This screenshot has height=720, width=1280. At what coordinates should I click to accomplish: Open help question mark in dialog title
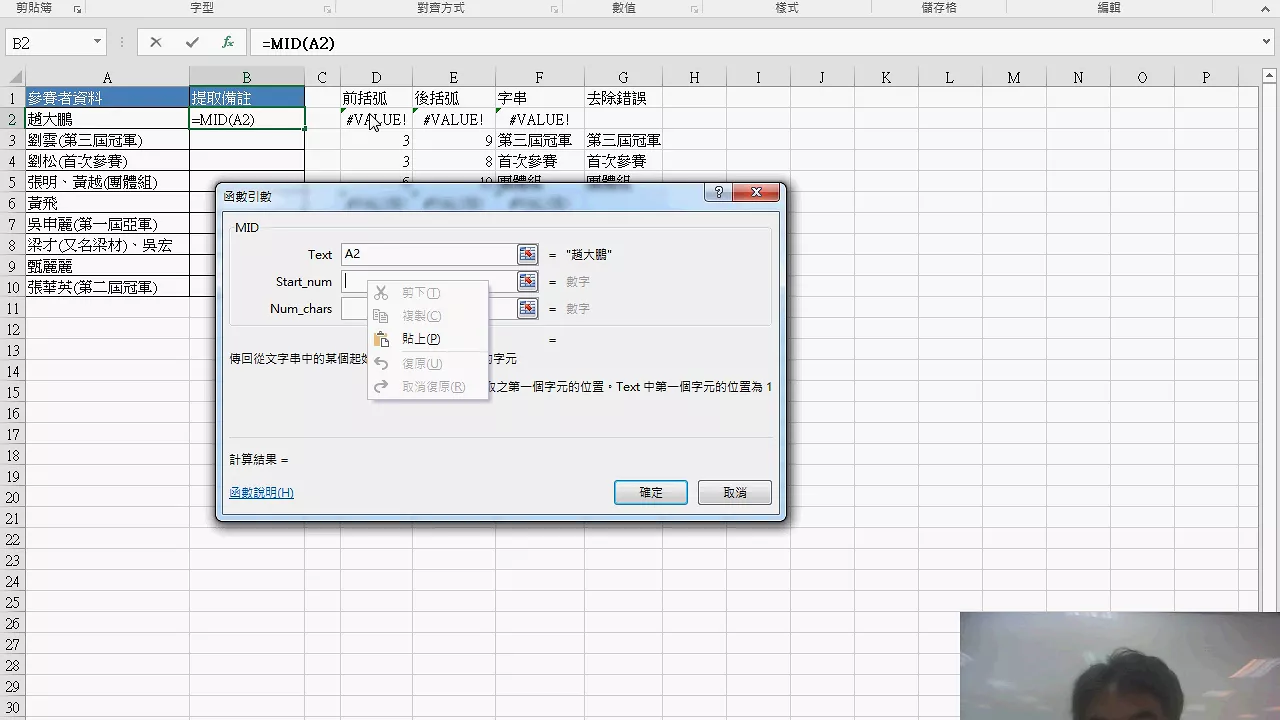[717, 192]
